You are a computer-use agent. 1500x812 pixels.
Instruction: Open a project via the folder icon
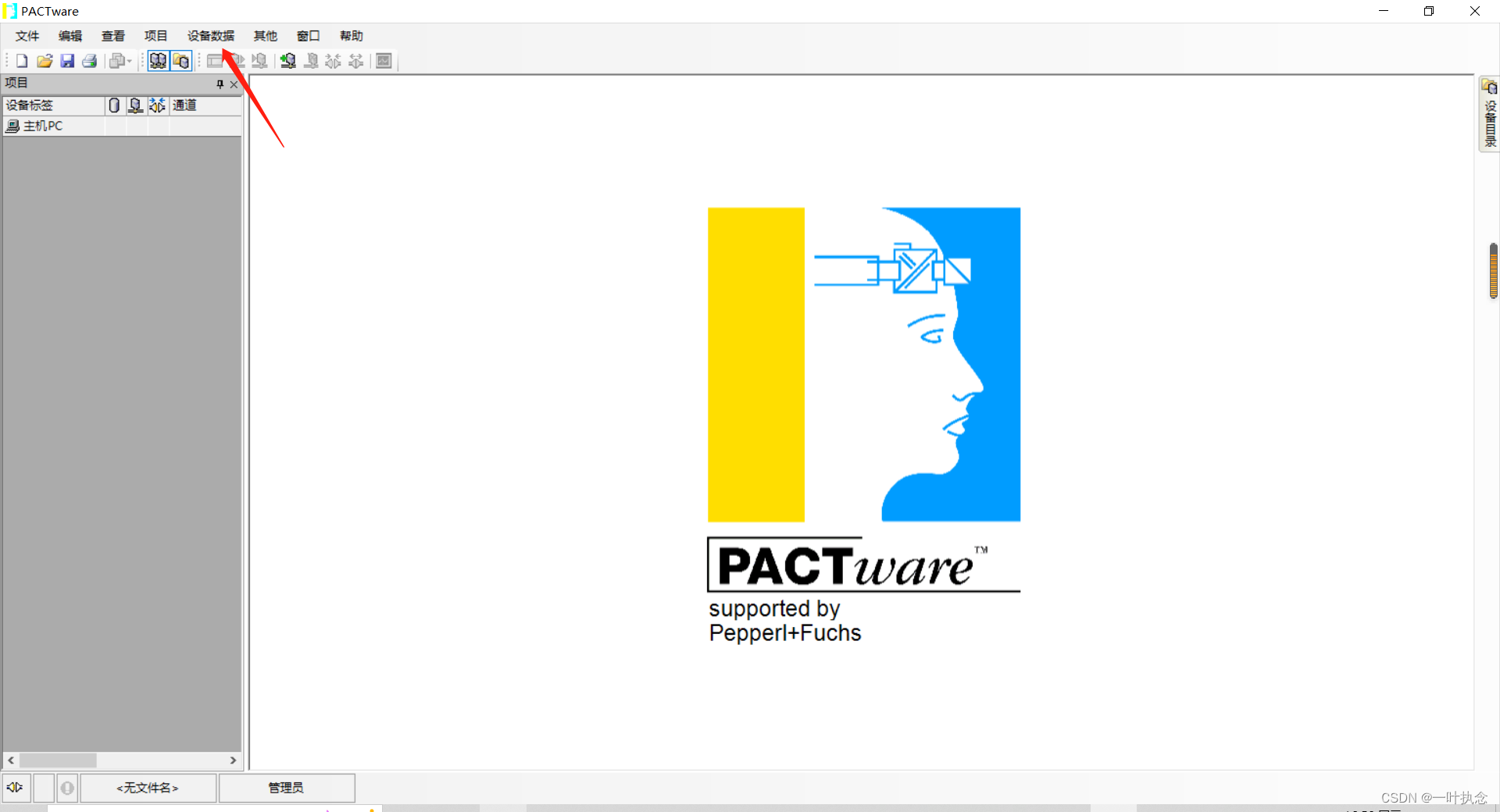[45, 61]
